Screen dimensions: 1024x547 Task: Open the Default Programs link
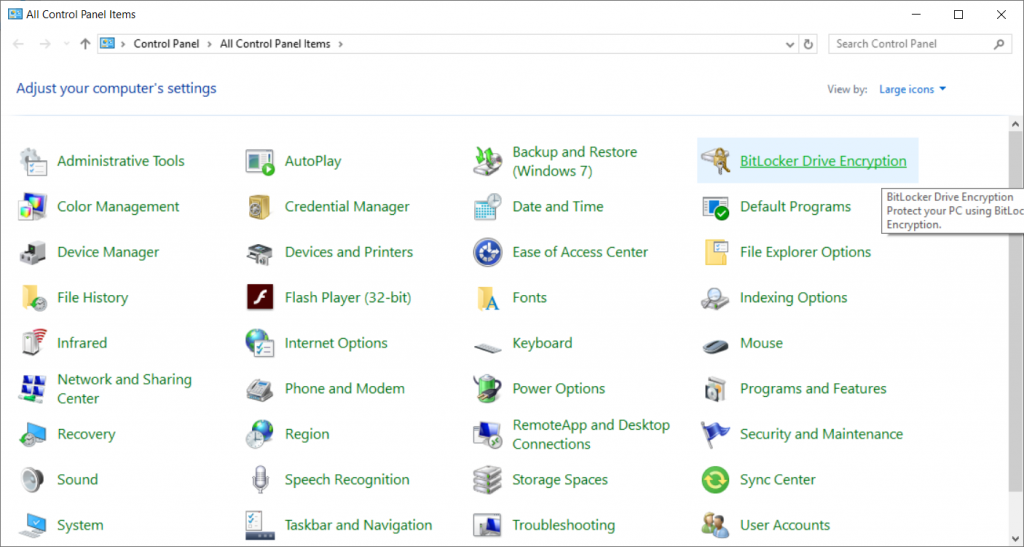coord(795,207)
